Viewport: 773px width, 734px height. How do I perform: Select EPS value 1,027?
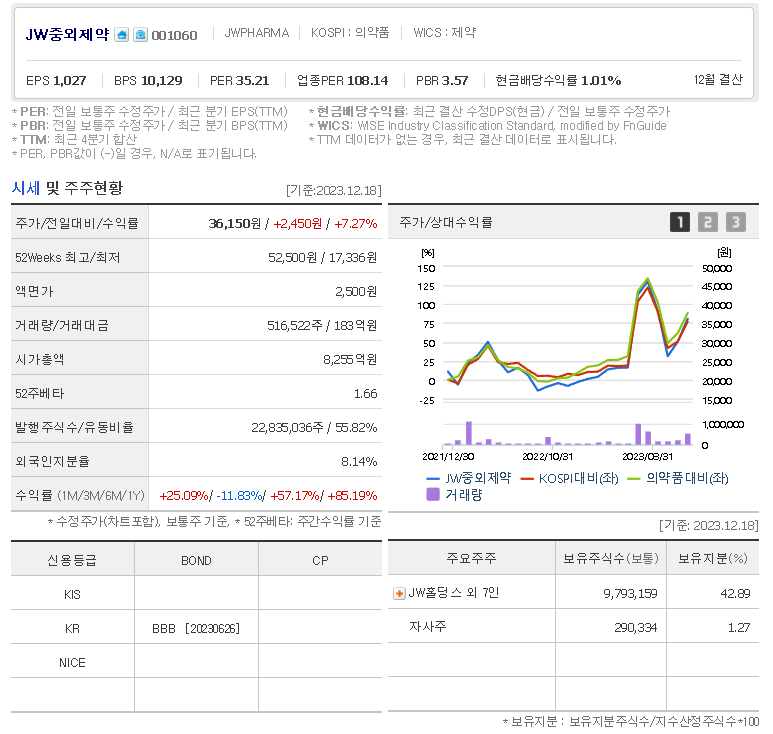pos(70,80)
